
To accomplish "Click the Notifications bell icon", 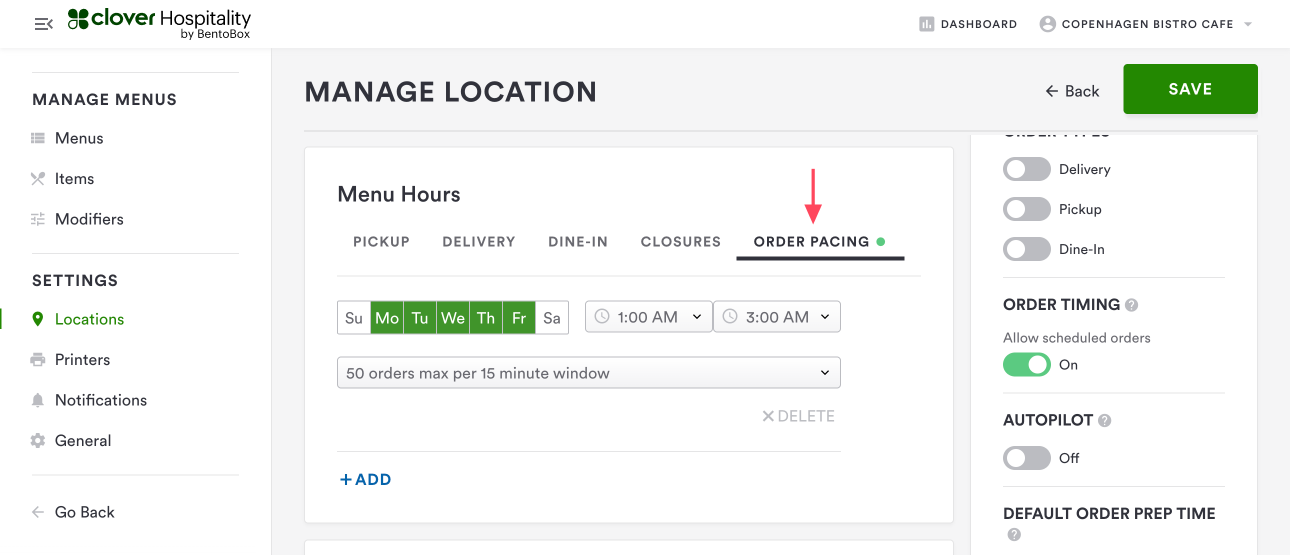I will click(38, 400).
